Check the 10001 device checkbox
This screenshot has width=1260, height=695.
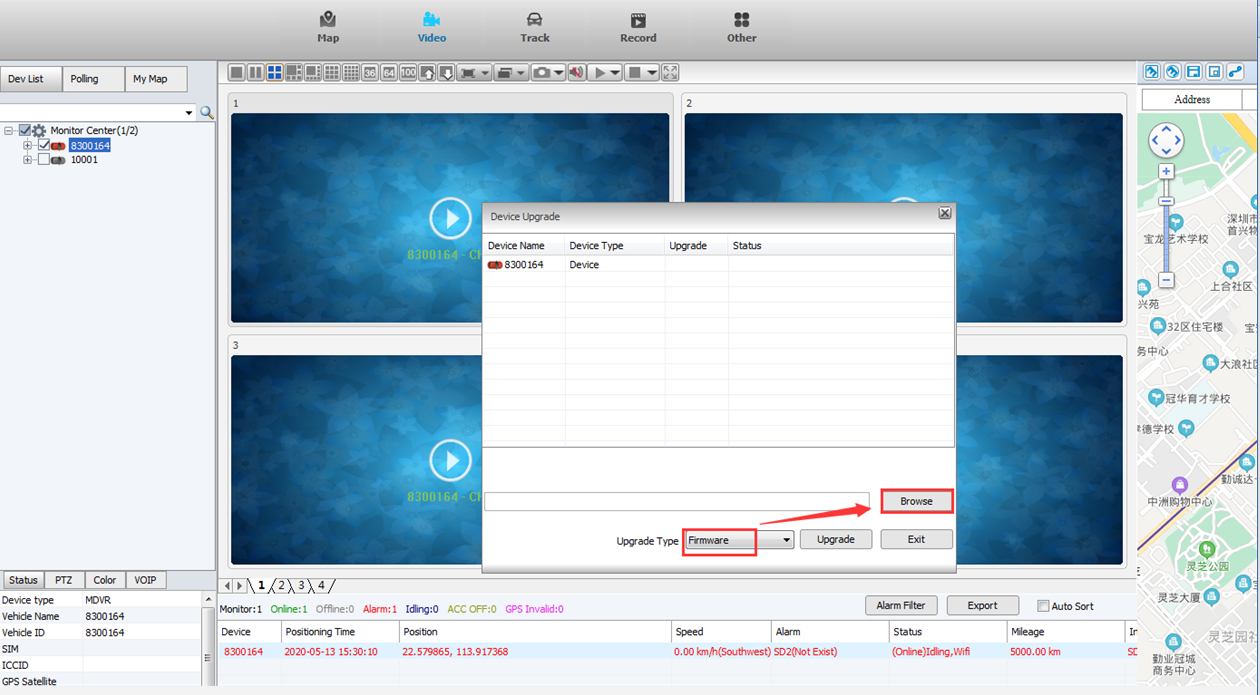coord(43,159)
